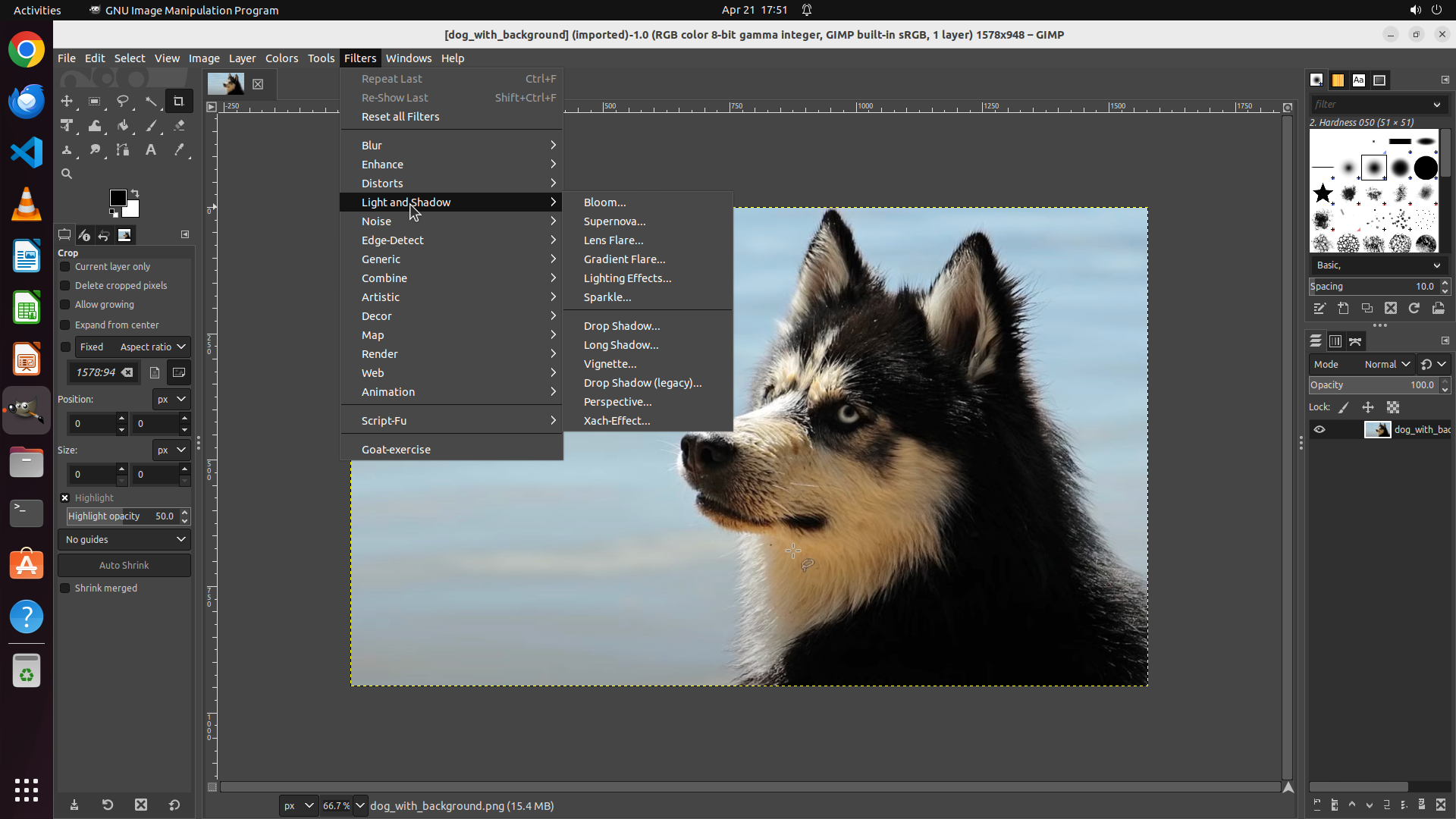Swap foreground and background colors arrow
Screen dimensions: 1456x819
coord(135,193)
